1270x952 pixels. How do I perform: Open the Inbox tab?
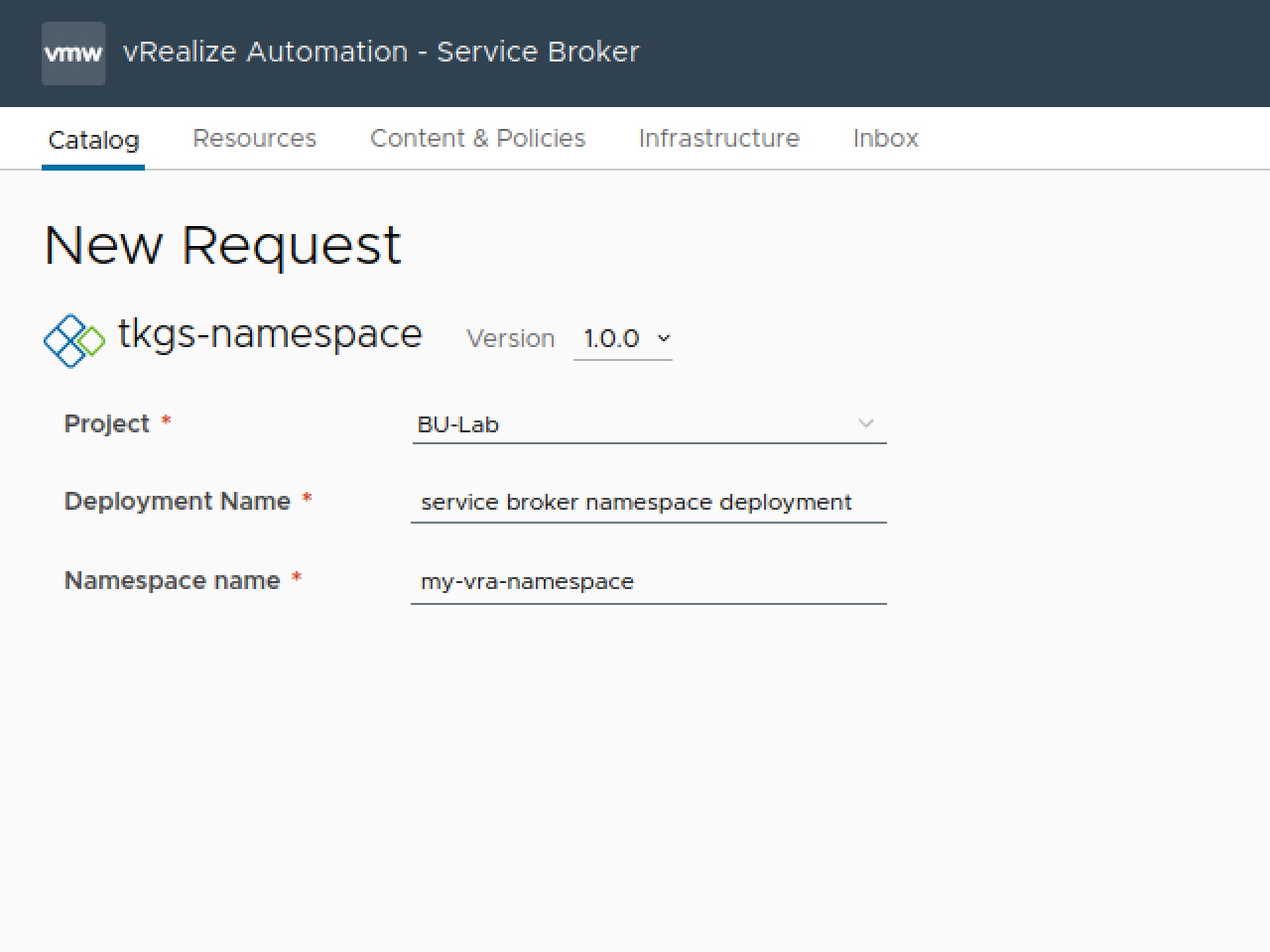[885, 138]
